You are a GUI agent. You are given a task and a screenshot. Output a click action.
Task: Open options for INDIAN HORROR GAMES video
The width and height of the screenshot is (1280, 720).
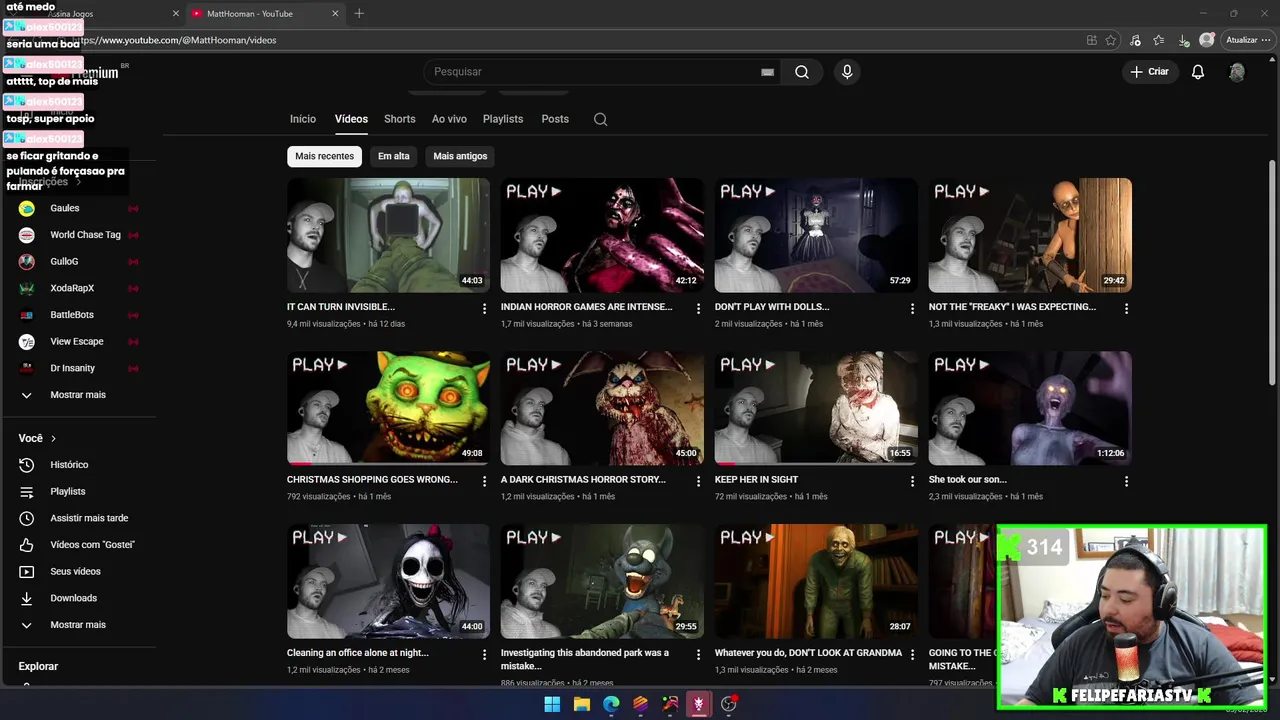698,309
